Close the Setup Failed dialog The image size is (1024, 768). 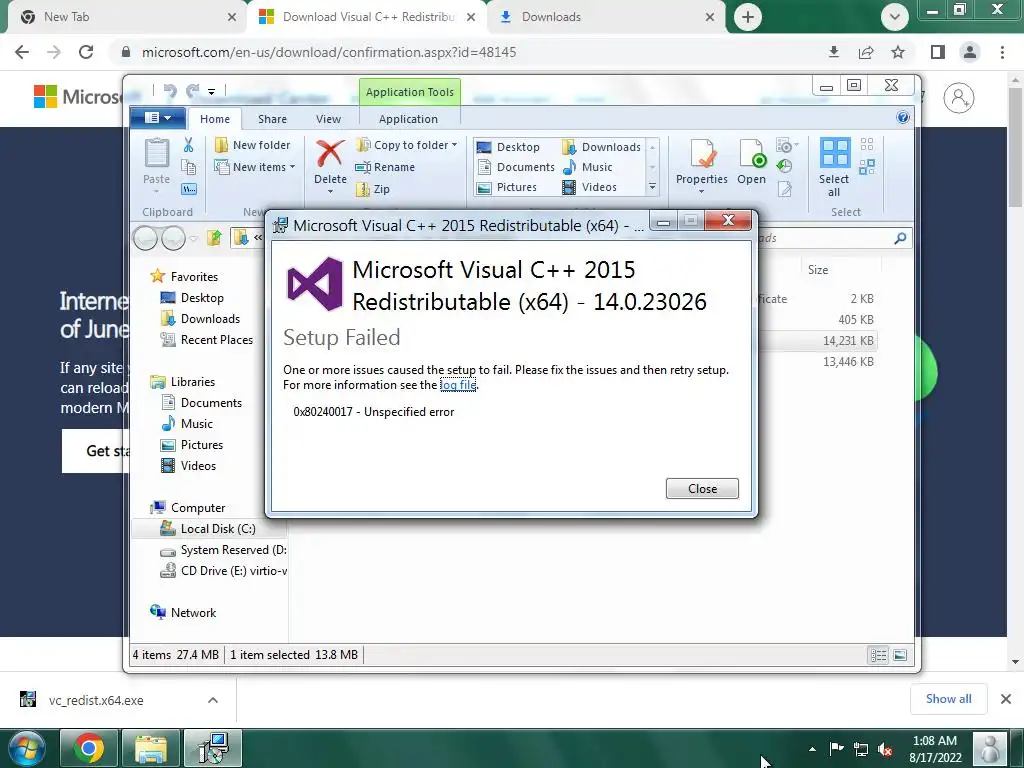[702, 488]
